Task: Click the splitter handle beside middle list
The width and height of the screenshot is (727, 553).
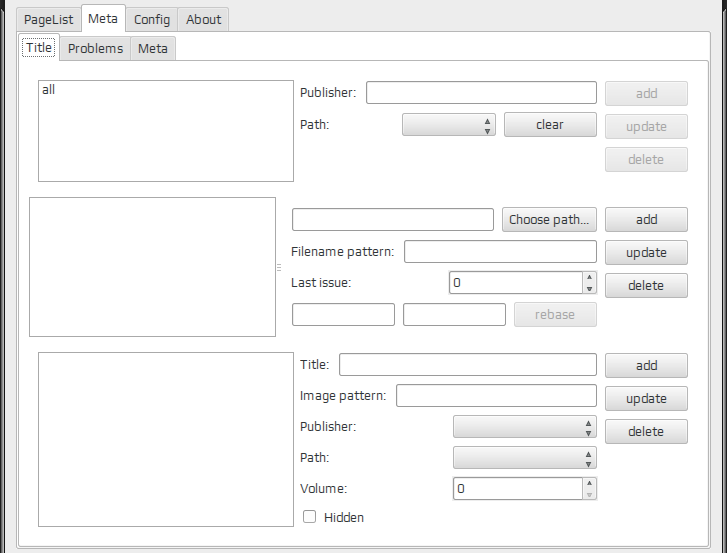Action: tap(279, 267)
